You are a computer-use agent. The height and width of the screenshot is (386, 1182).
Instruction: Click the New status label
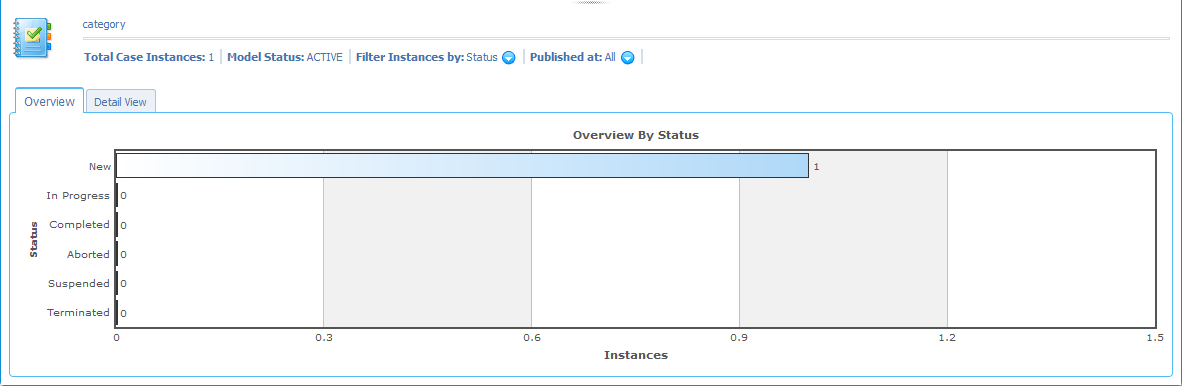click(100, 167)
